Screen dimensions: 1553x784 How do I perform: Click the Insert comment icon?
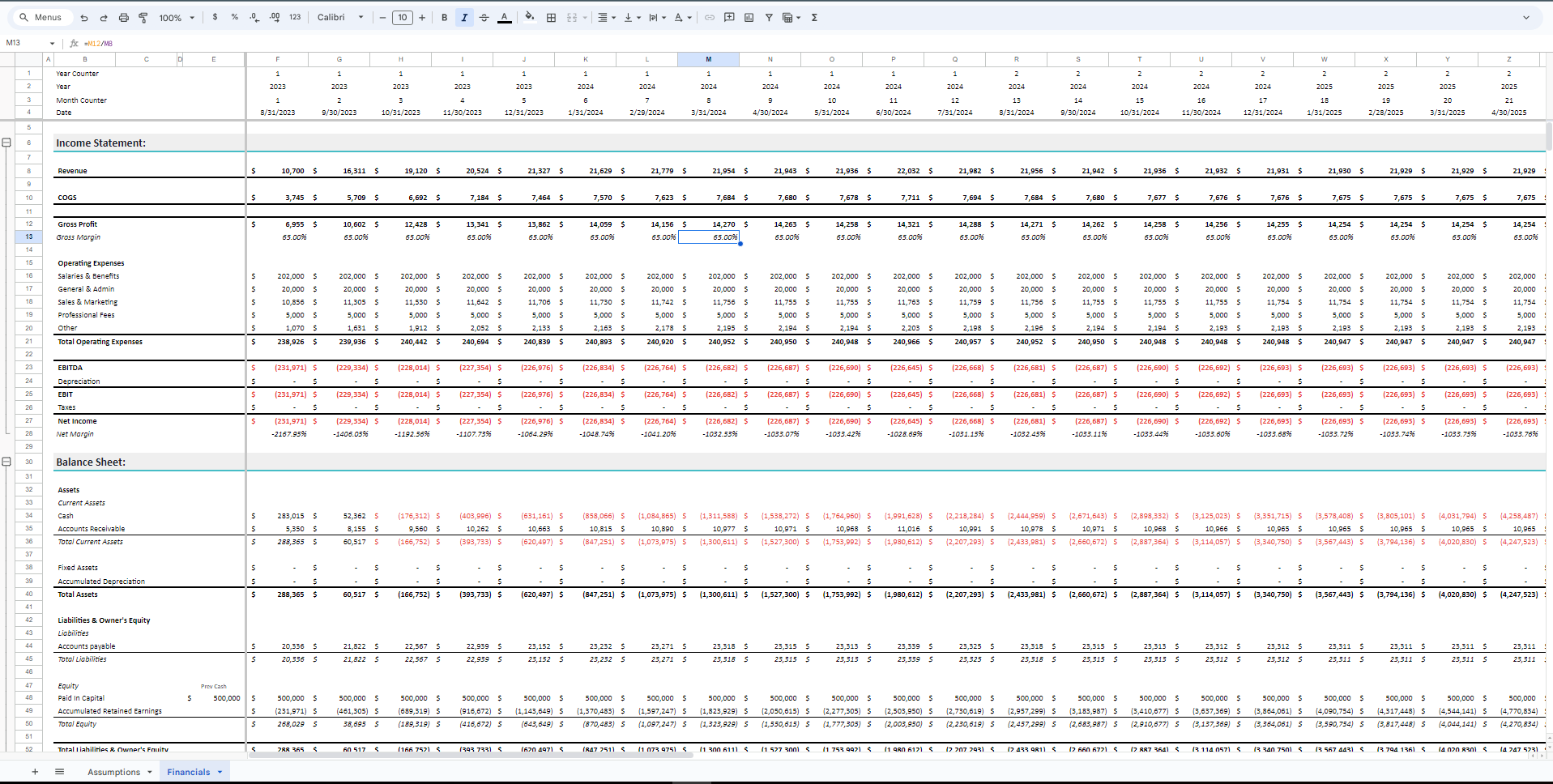tap(729, 17)
